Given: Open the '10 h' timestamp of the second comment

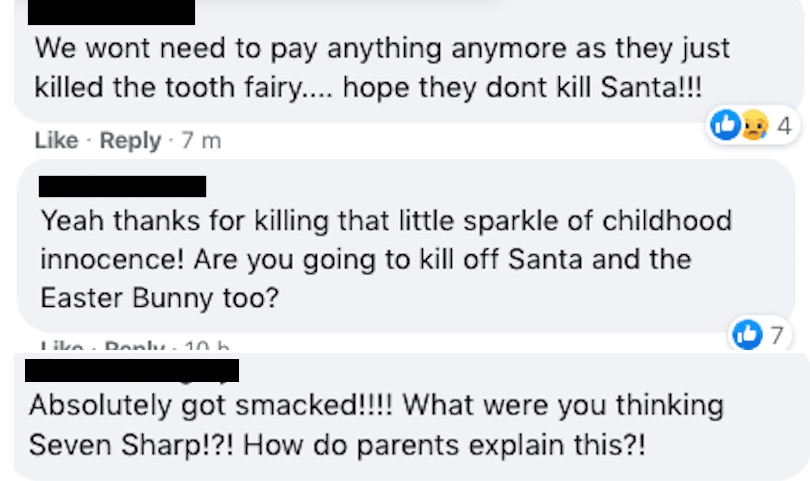Looking at the screenshot, I should 206,347.
